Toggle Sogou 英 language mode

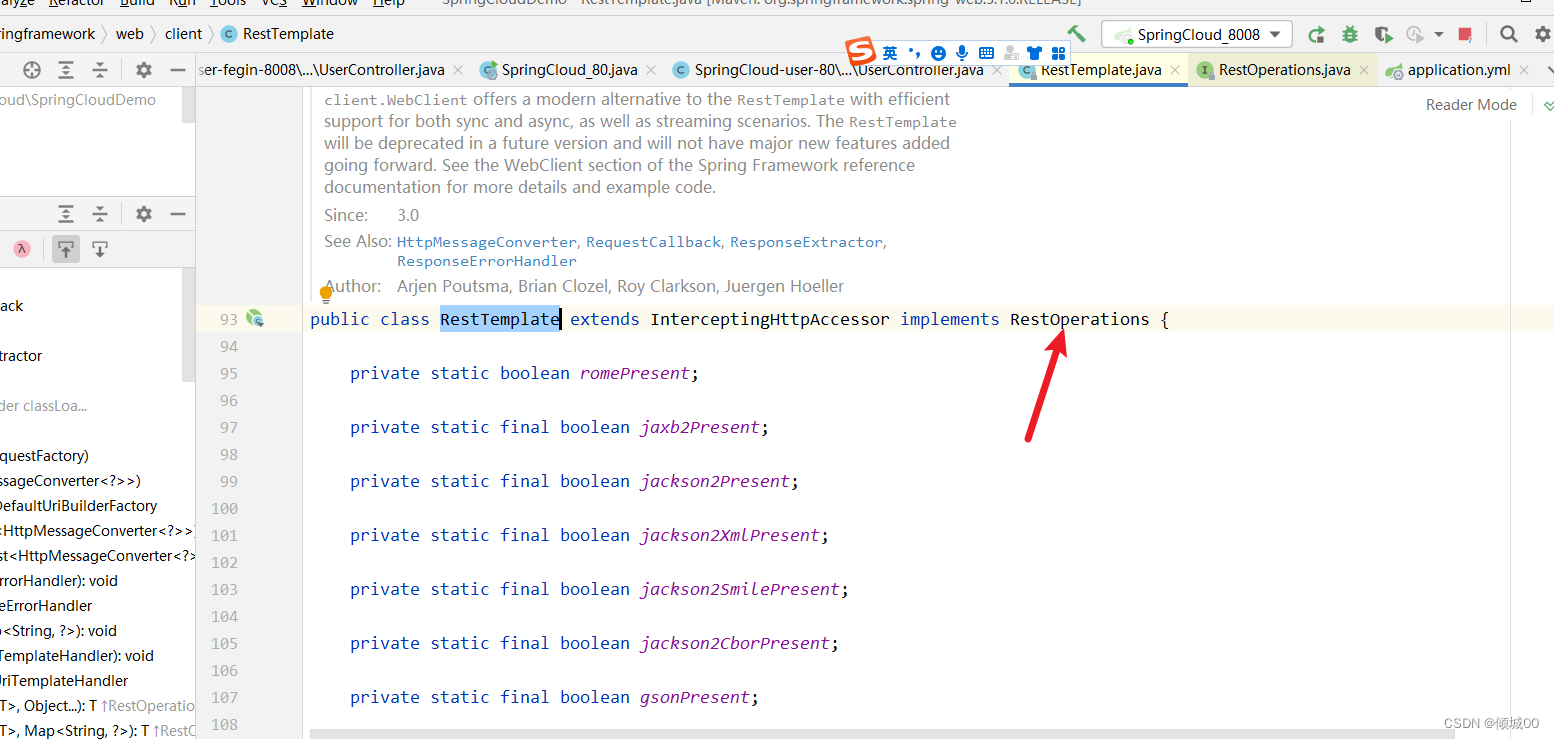pos(890,53)
